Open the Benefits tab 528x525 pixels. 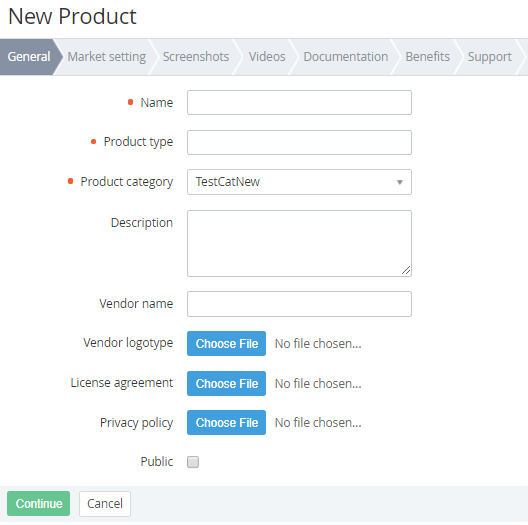coord(427,57)
